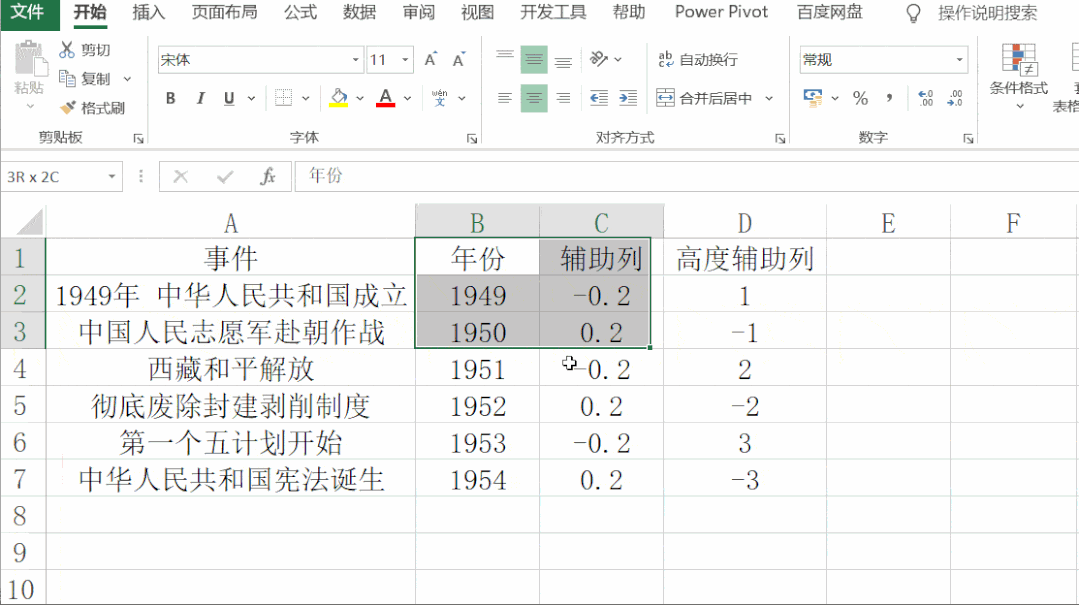
Task: Select row 8 header
Action: click(21, 516)
